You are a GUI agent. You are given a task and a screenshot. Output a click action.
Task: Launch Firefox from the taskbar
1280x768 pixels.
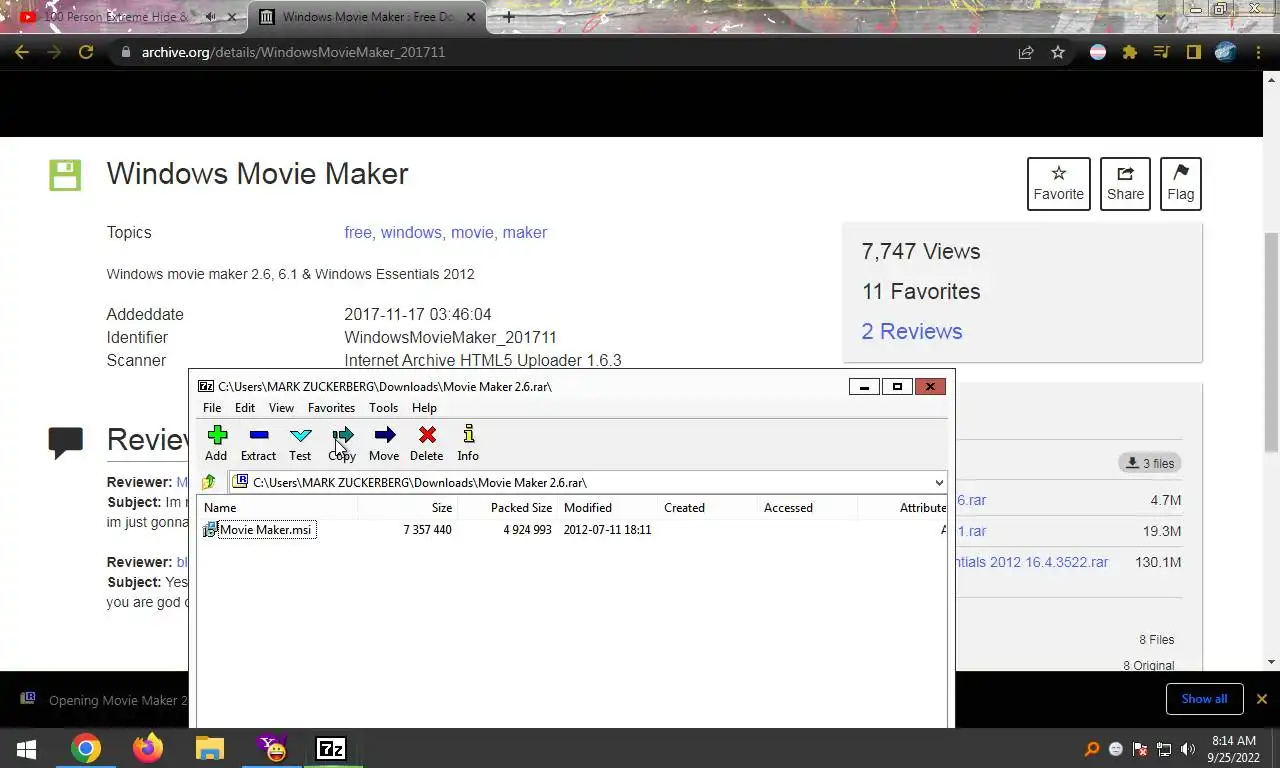tap(148, 748)
